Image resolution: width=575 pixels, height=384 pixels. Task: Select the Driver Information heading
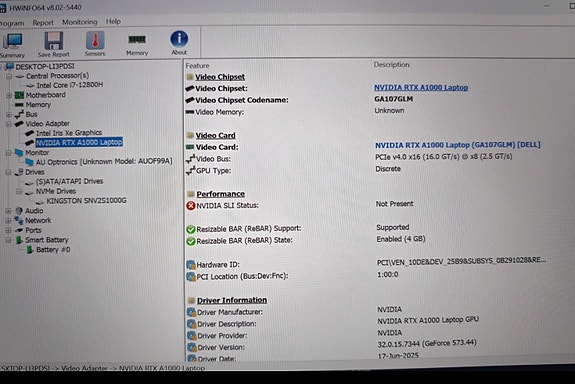point(232,300)
